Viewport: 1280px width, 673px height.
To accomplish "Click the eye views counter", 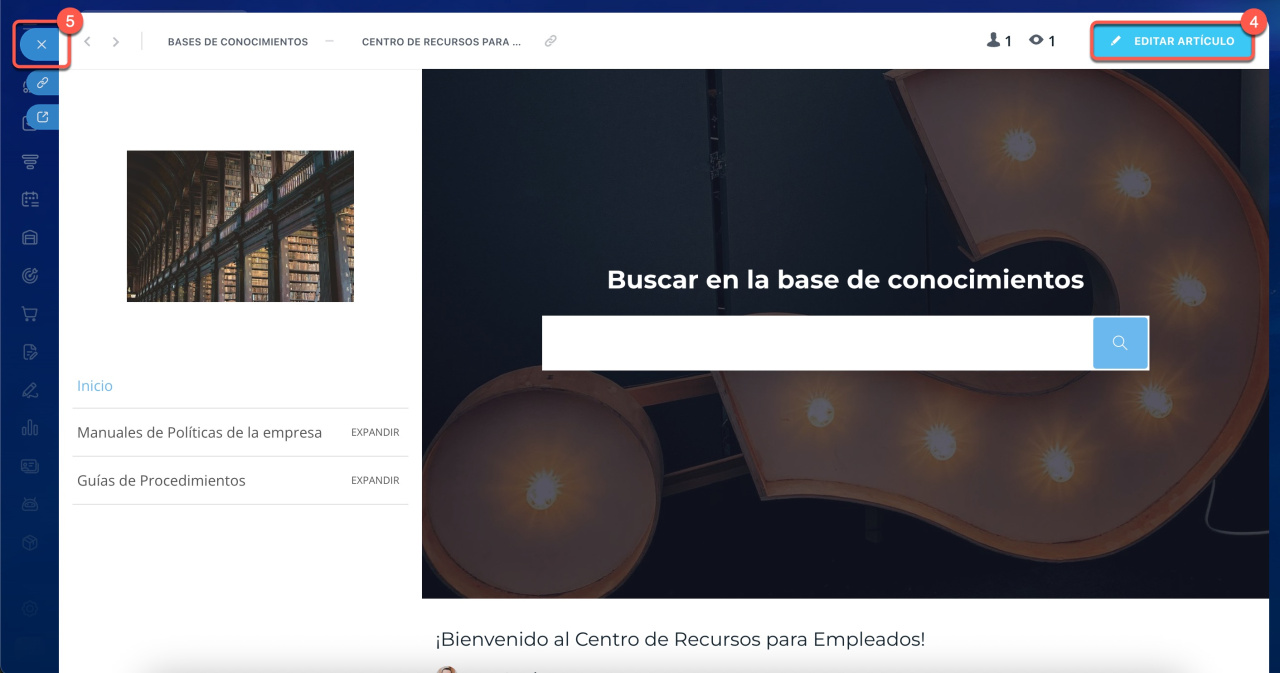I will tap(1042, 41).
